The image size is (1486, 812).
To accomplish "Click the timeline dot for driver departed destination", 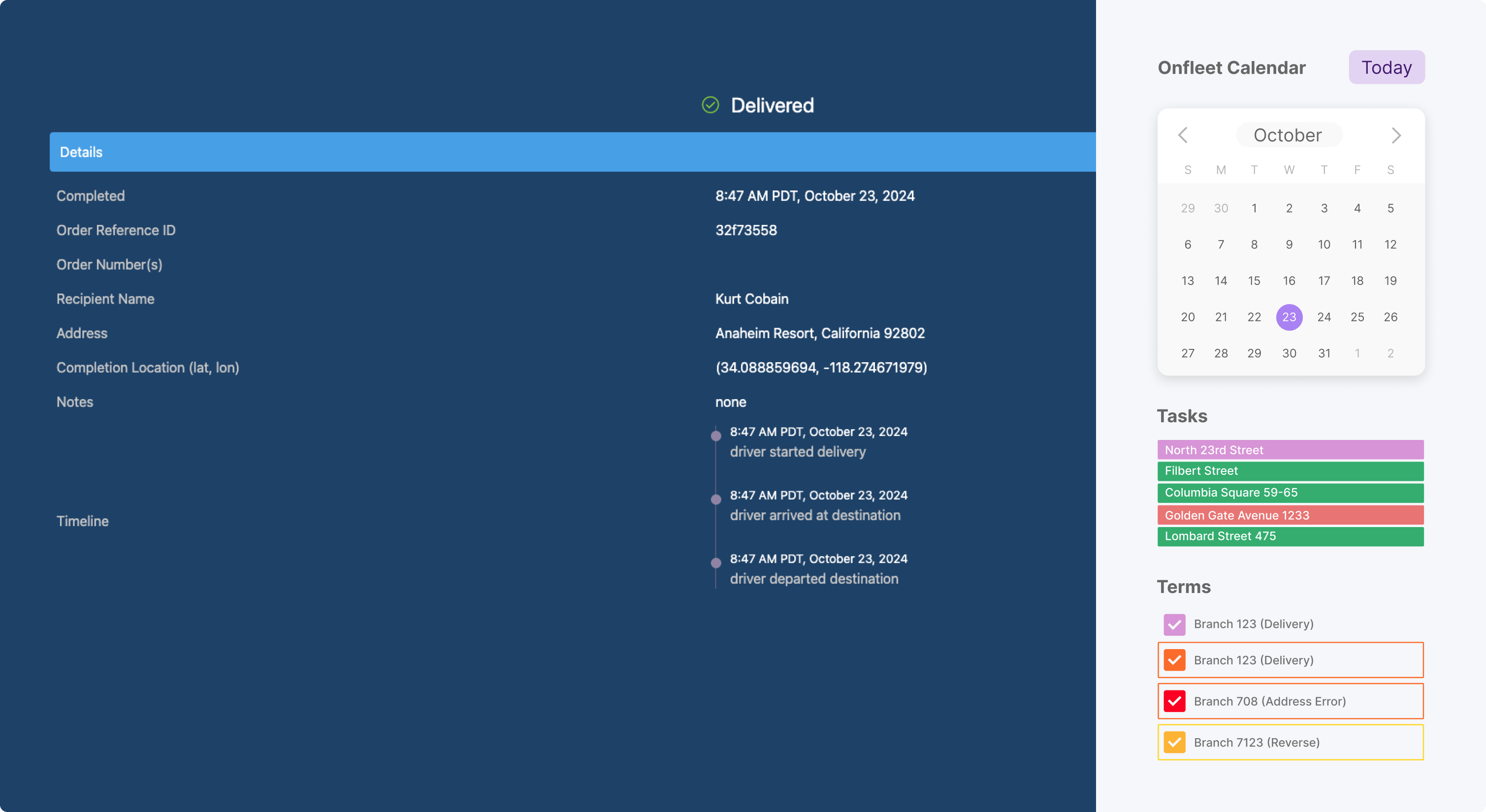I will point(715,564).
